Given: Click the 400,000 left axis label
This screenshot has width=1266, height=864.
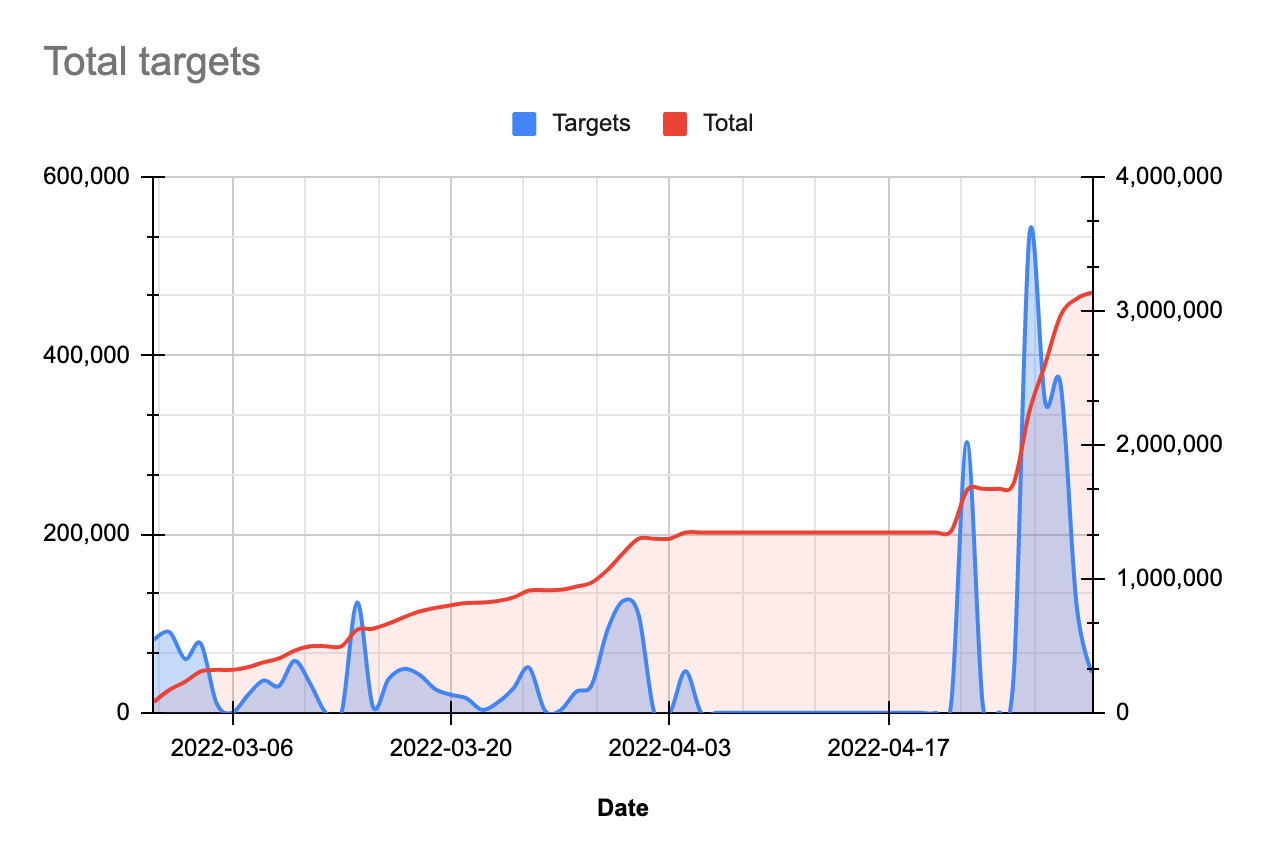Looking at the screenshot, I should tap(87, 355).
